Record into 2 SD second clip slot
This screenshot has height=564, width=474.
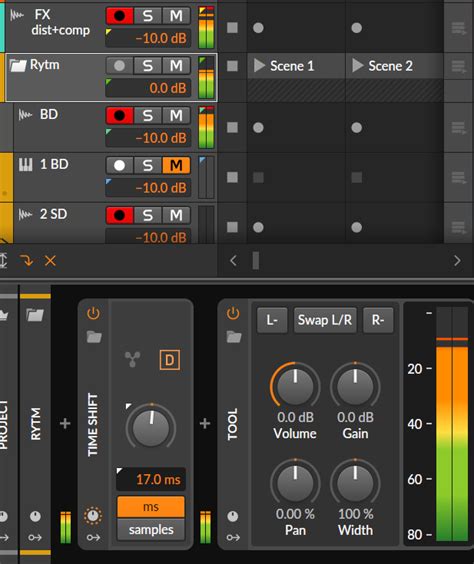[x=356, y=227]
